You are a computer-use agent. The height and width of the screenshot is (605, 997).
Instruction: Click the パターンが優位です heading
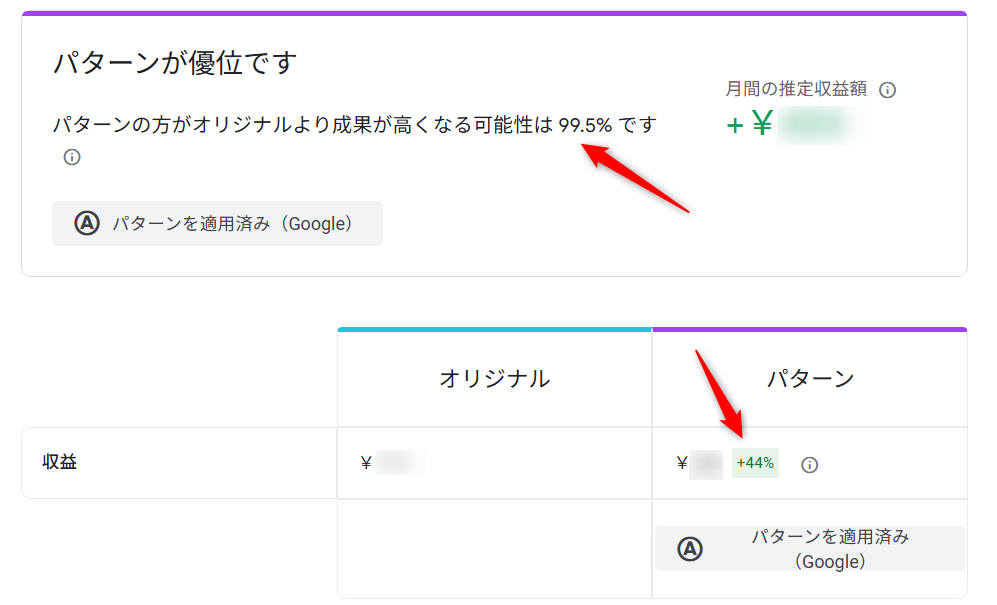coord(175,64)
